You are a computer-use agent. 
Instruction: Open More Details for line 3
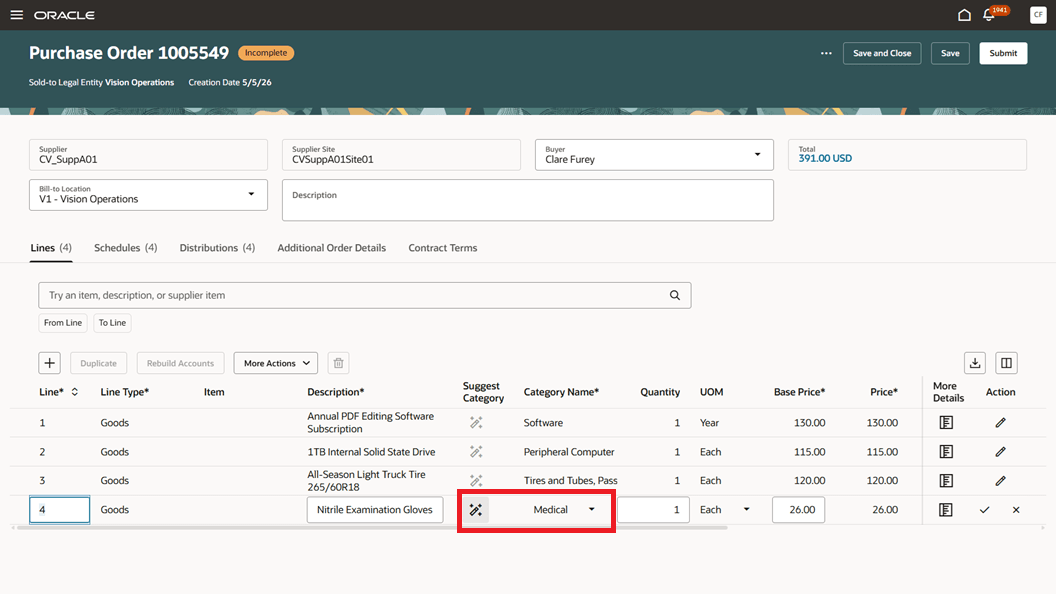point(946,481)
